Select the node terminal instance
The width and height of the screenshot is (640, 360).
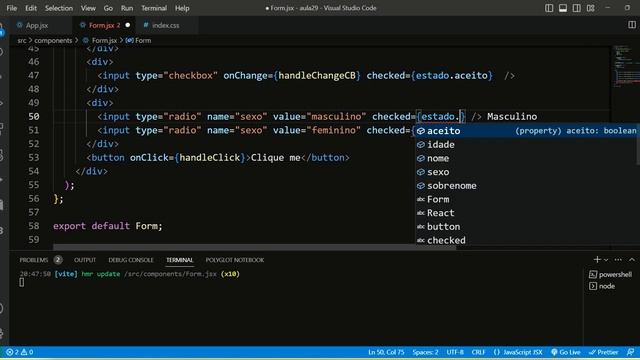pos(602,286)
